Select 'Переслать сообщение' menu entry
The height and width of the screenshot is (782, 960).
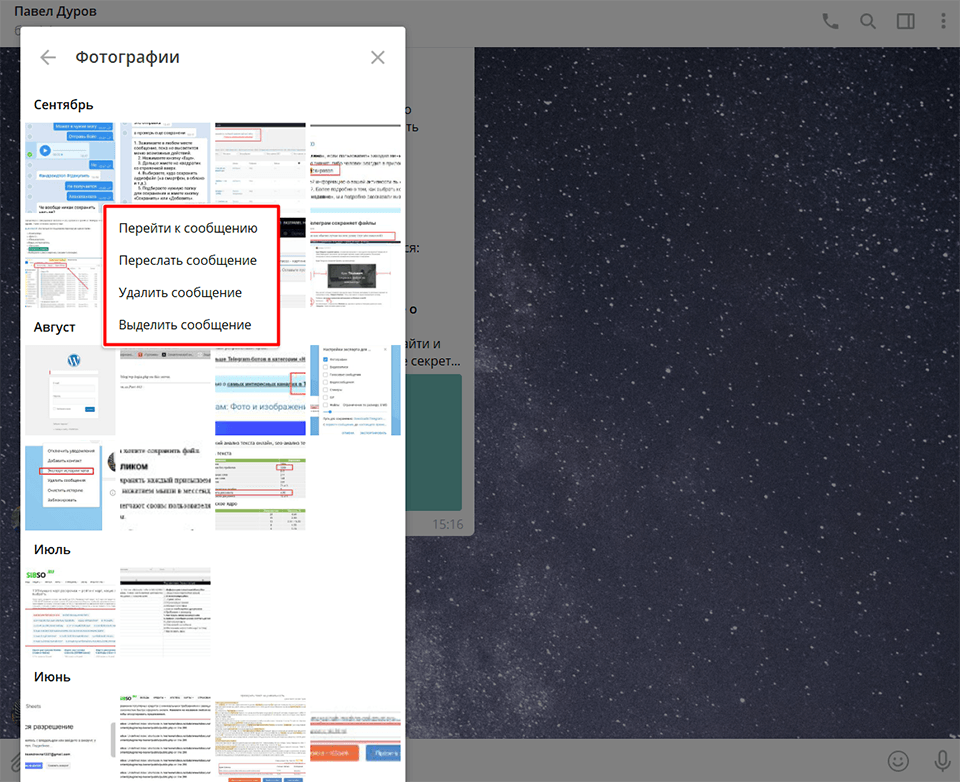tap(187, 260)
